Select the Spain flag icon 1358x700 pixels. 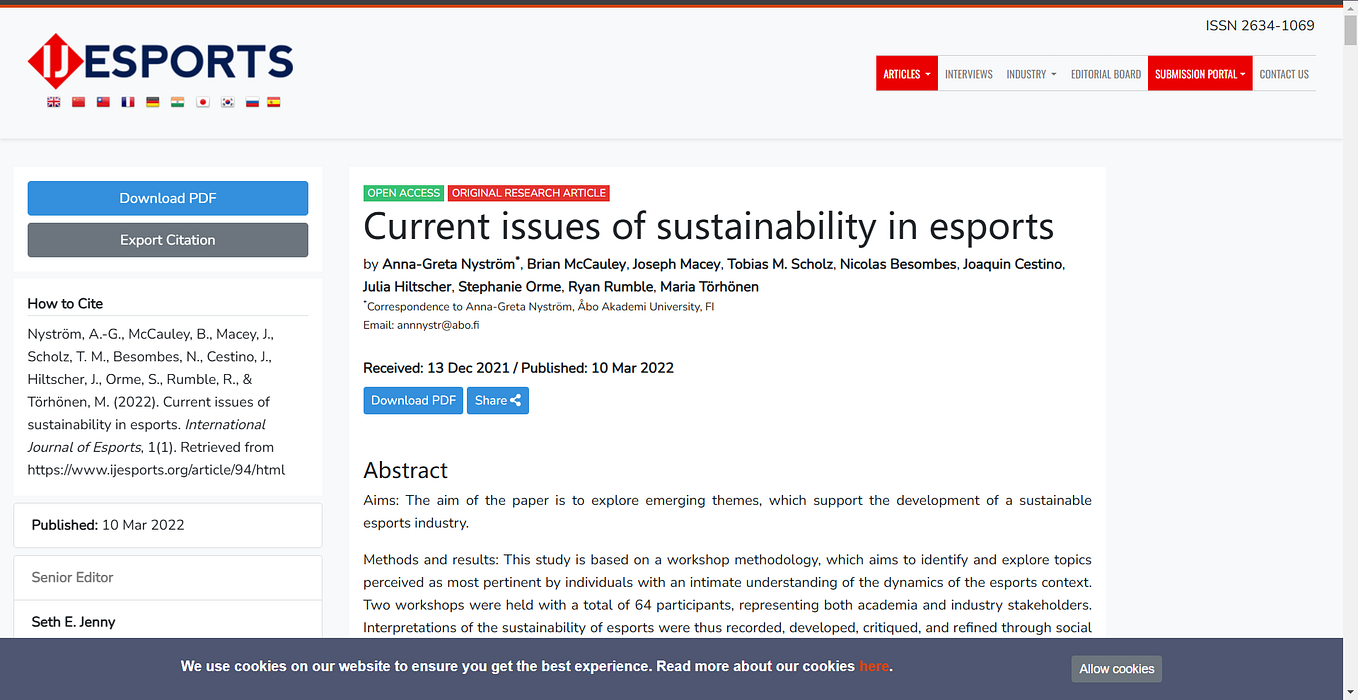(274, 102)
